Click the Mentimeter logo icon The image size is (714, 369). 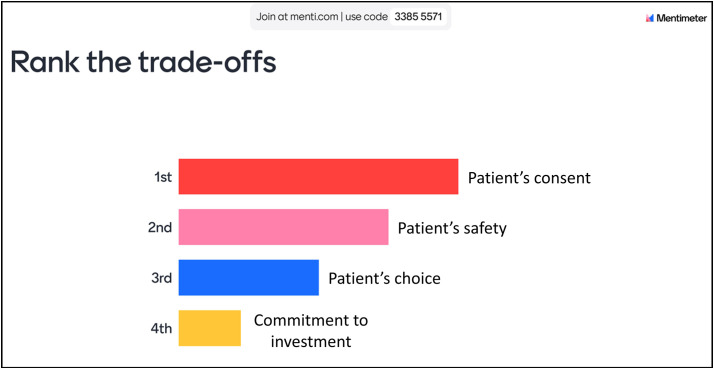650,18
